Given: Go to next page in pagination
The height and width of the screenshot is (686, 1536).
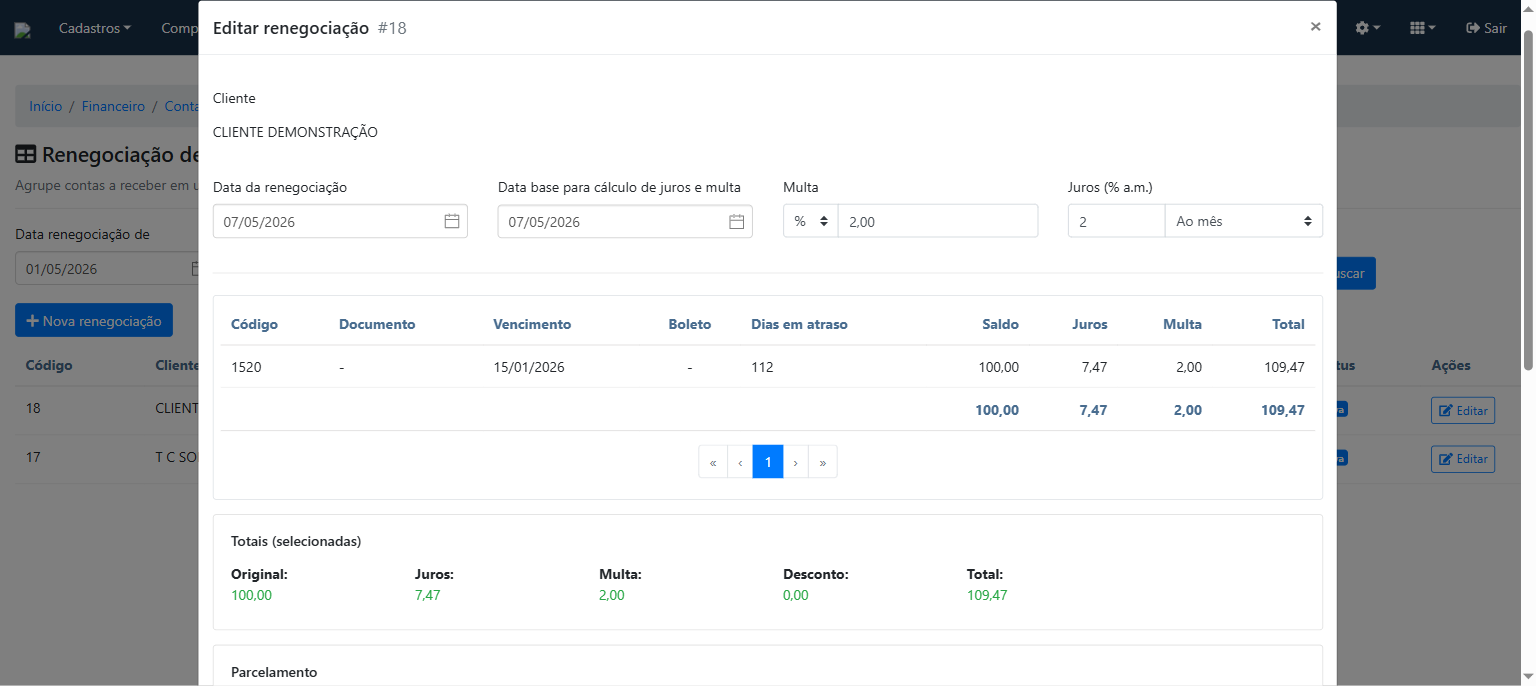Looking at the screenshot, I should [x=795, y=462].
